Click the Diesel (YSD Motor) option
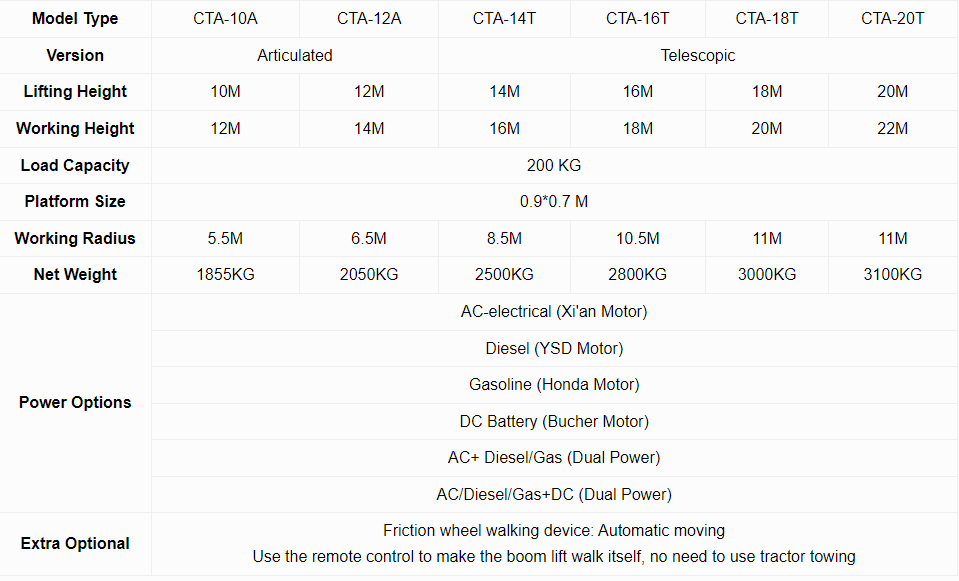This screenshot has width=959, height=581. pos(554,348)
